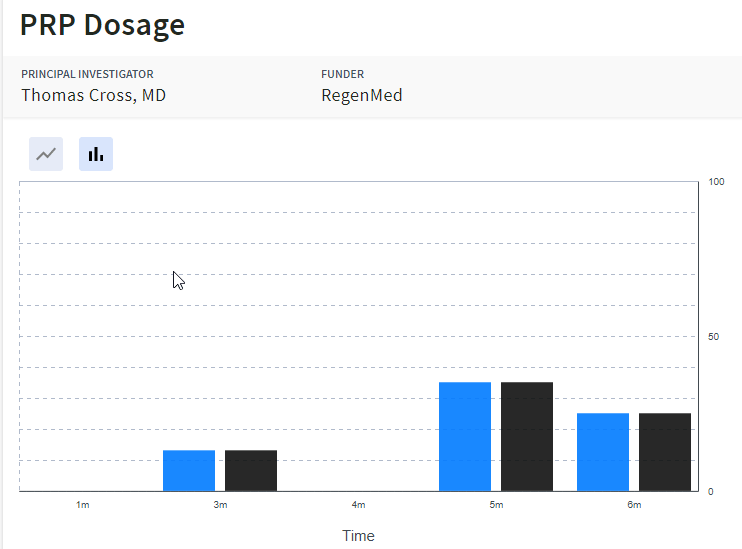Click the blue bar at 3m
Image resolution: width=742 pixels, height=549 pixels.
(x=189, y=470)
